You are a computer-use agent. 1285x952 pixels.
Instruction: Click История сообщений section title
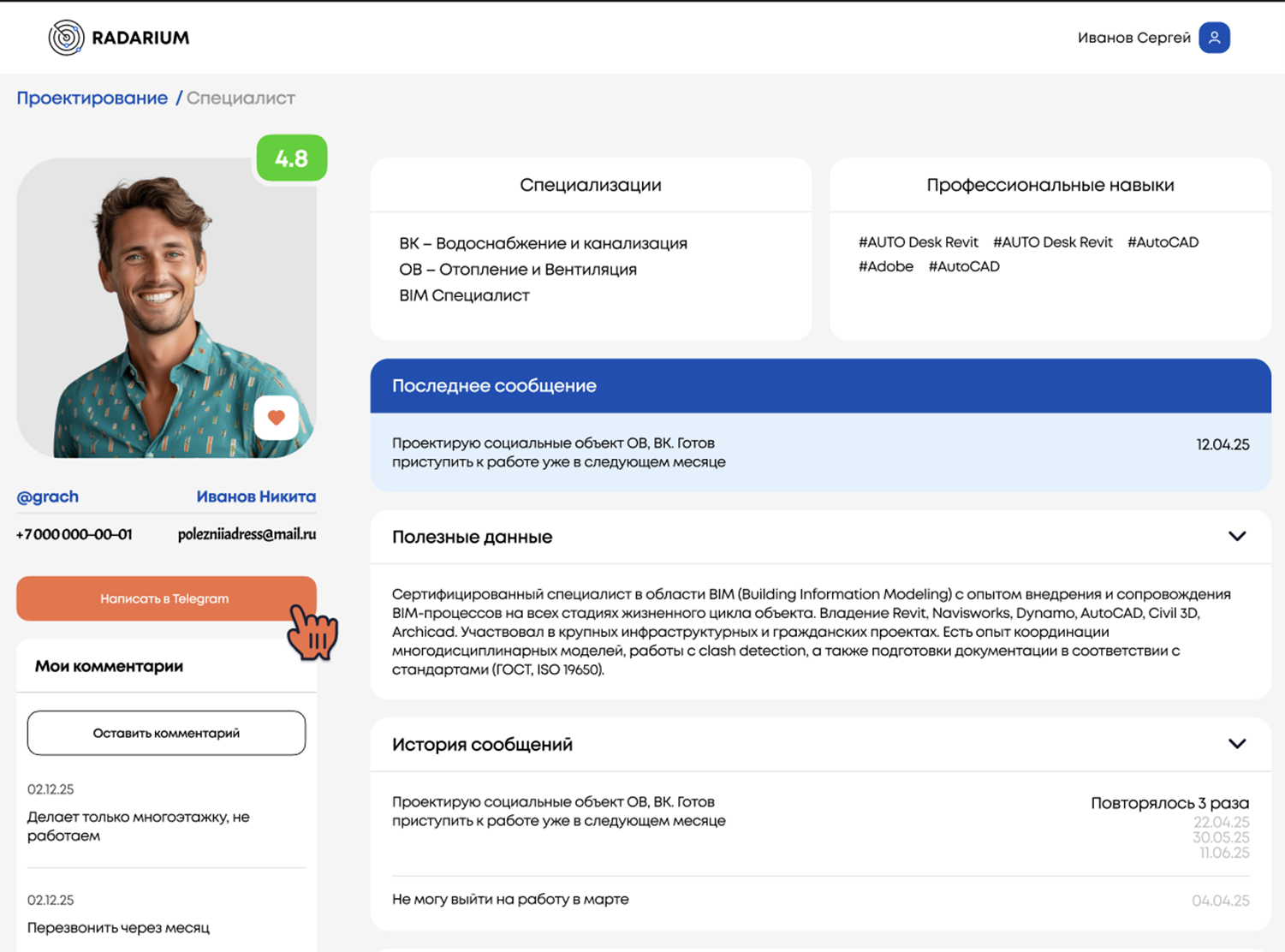coord(482,744)
